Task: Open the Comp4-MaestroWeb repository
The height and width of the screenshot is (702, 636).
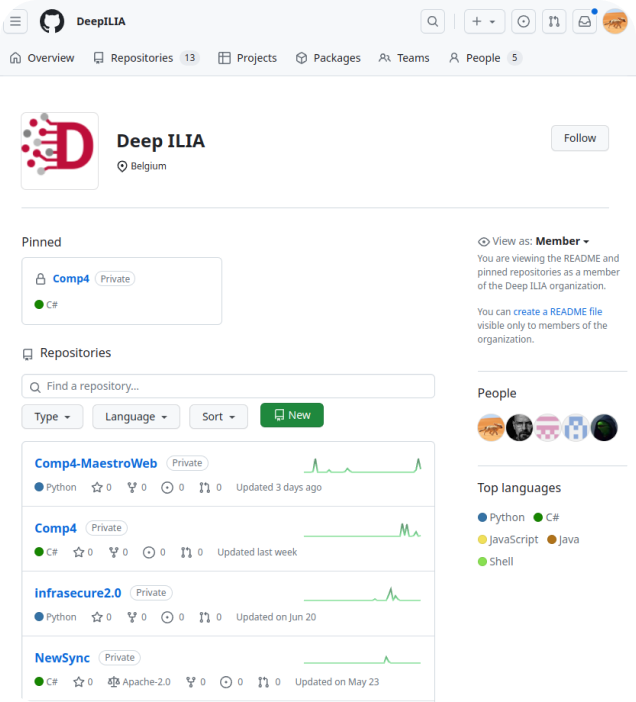Action: click(x=96, y=463)
